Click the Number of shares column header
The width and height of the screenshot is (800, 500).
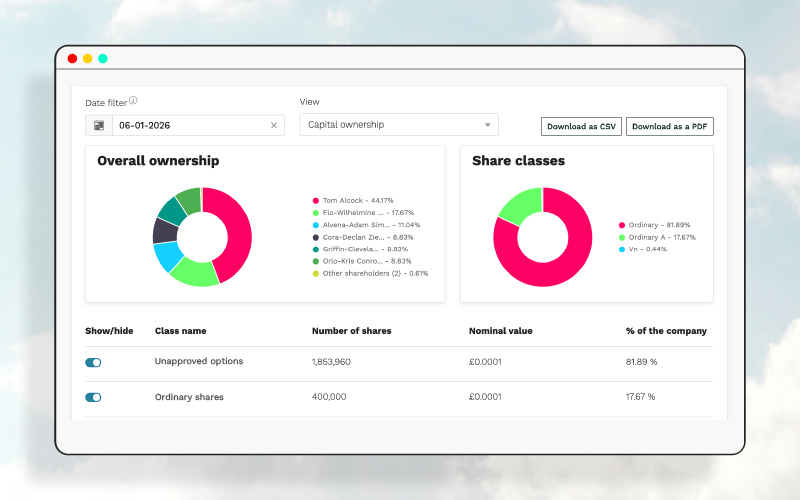tap(352, 331)
